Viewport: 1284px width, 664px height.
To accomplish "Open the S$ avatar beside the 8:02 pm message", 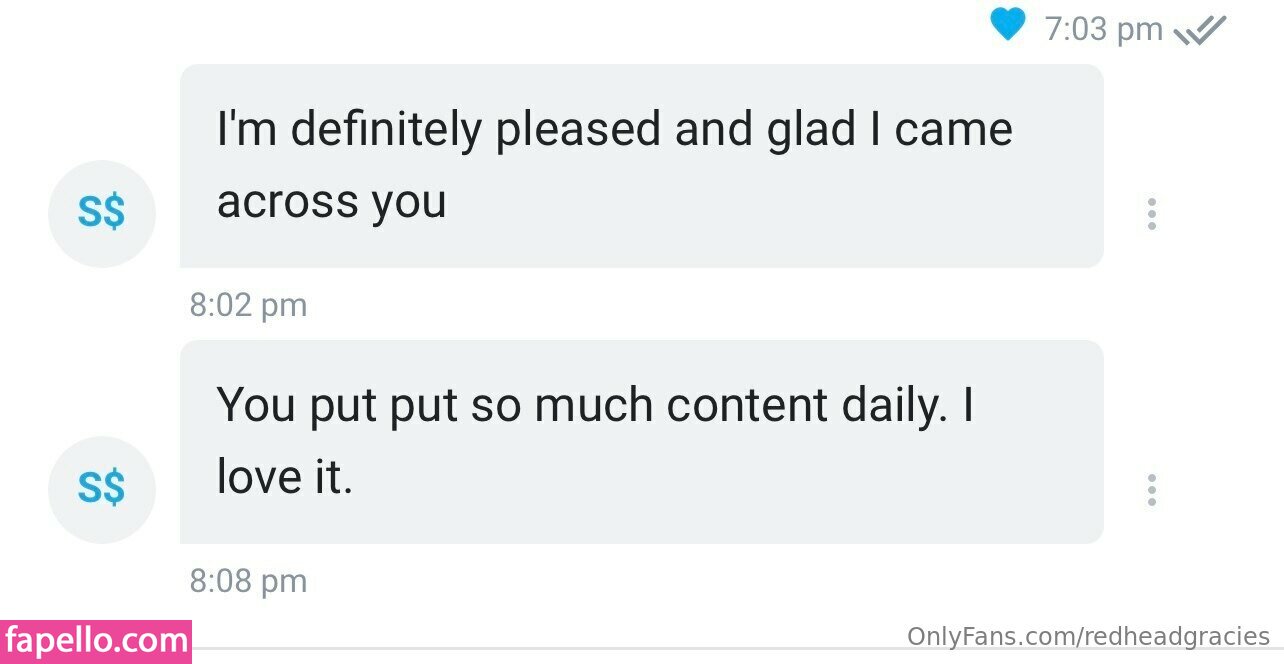I will pos(102,213).
